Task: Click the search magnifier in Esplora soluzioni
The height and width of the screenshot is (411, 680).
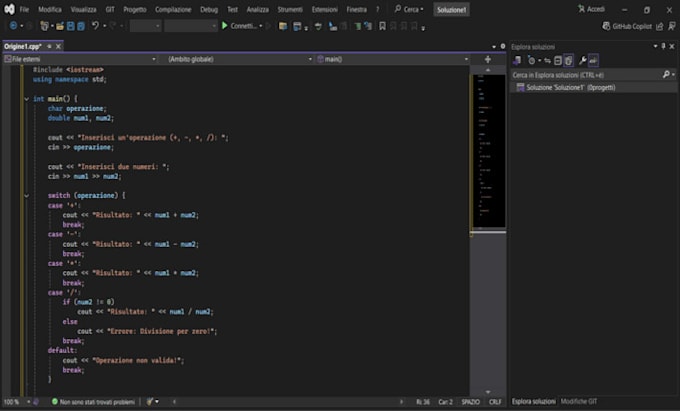Action: coord(666,75)
